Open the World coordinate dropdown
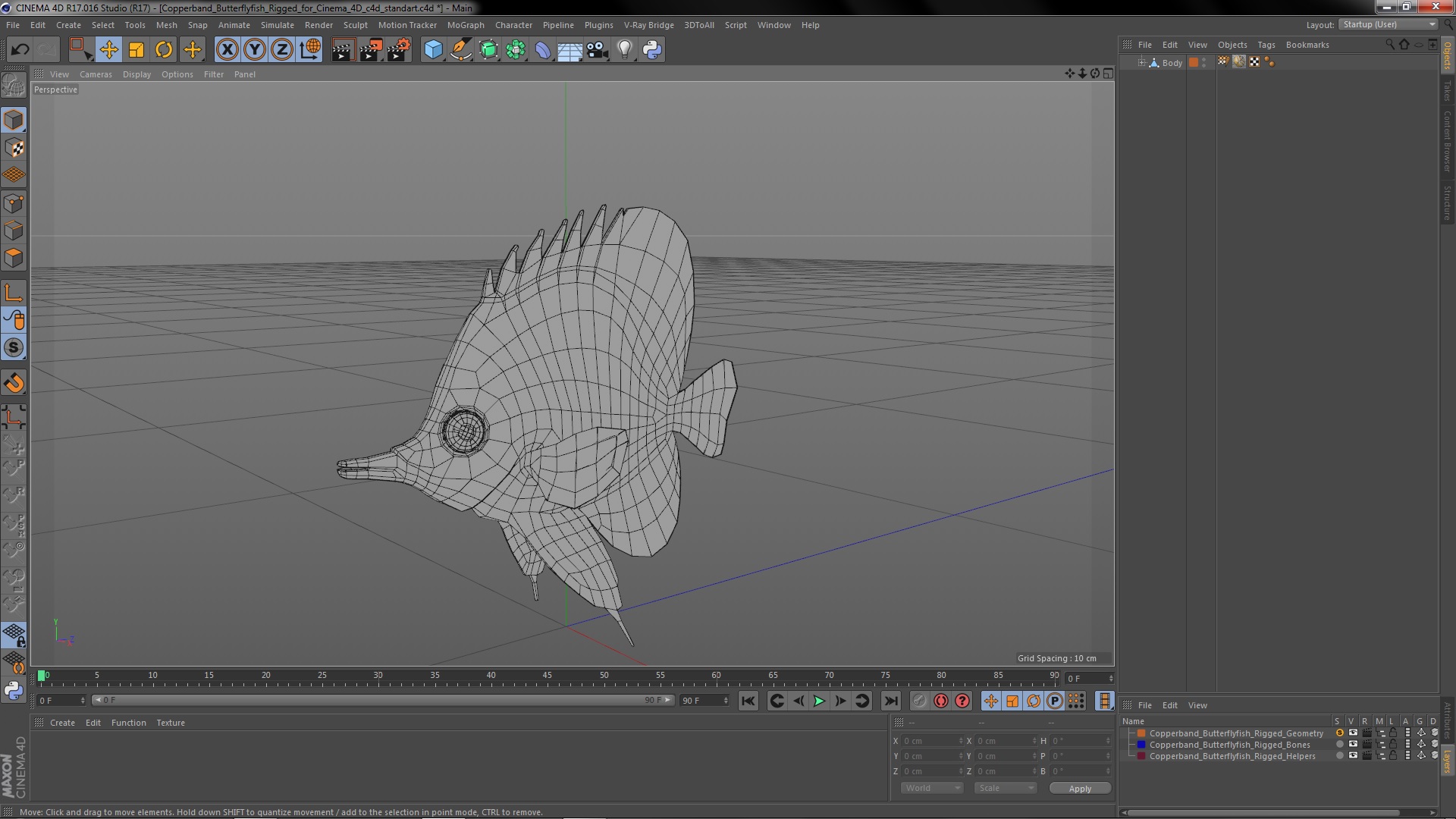 932,788
